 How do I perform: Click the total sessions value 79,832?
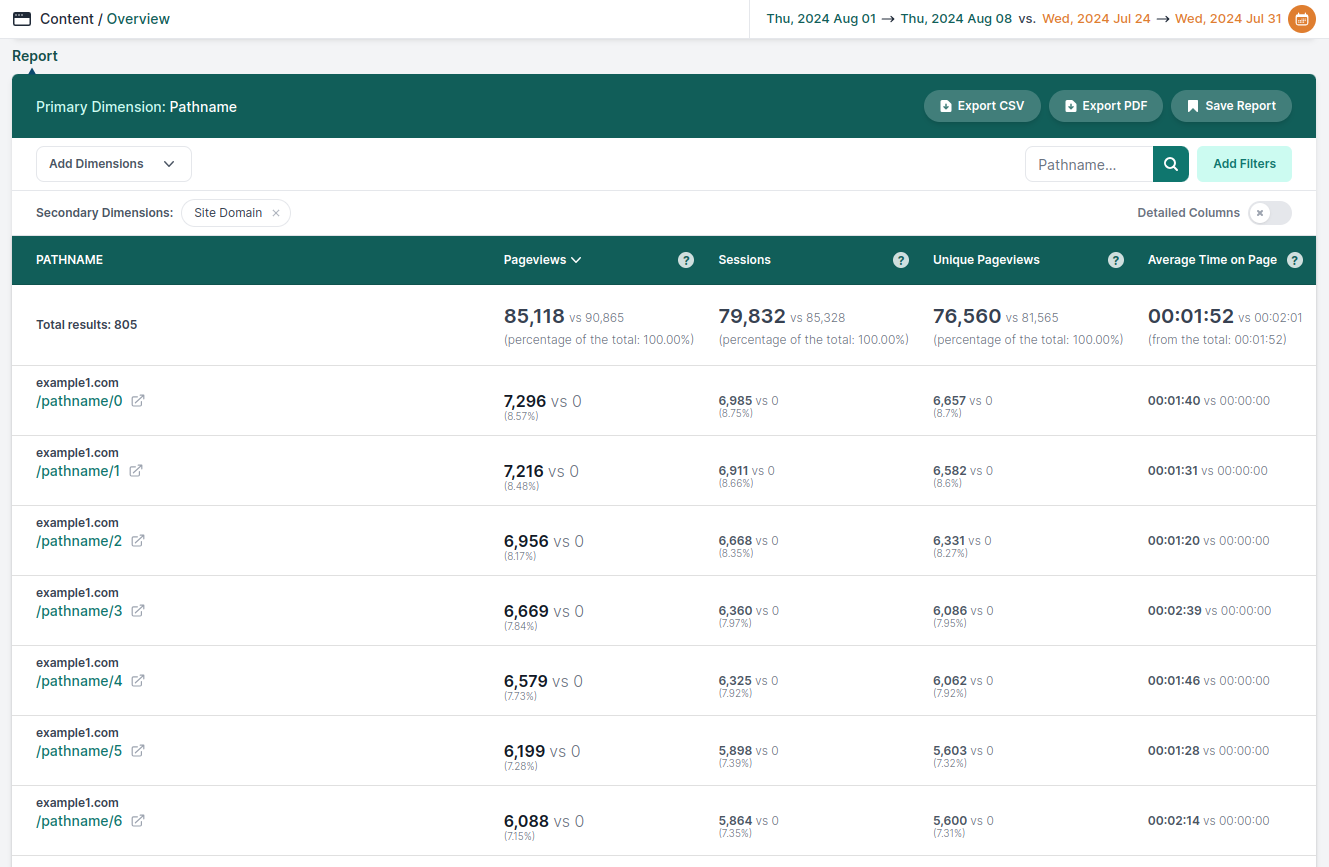coord(752,316)
